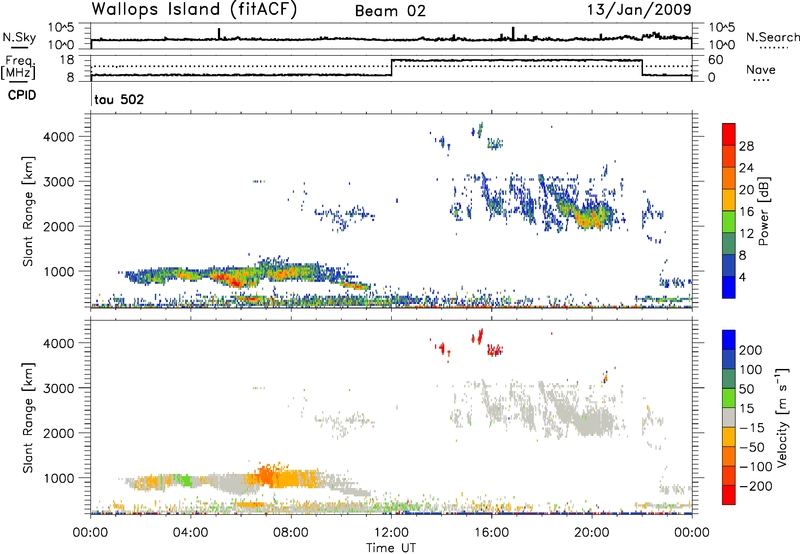Click the "4" value on the Power colorbar

(x=742, y=277)
